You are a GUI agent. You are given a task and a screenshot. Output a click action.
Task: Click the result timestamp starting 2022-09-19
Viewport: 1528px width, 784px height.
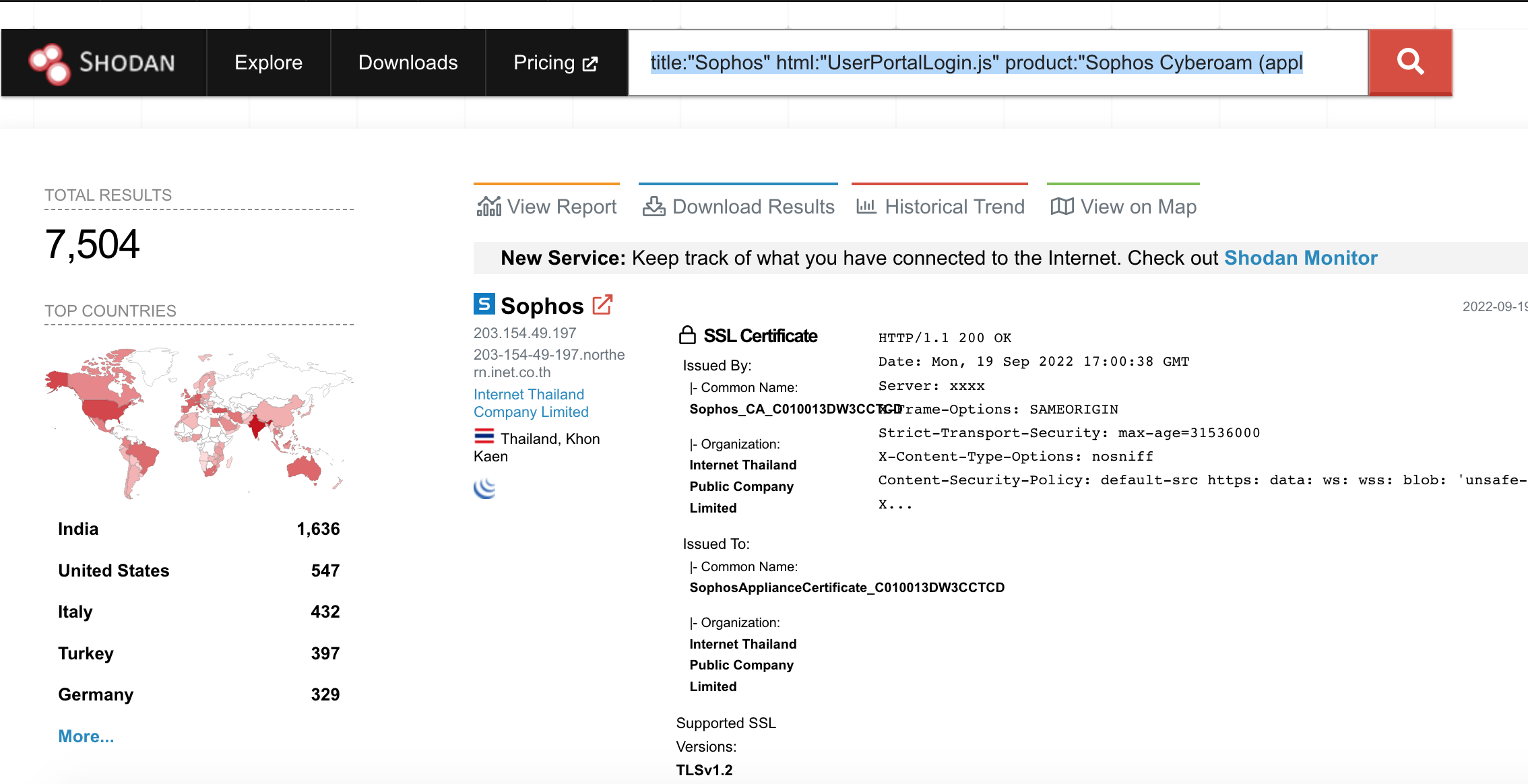(1495, 306)
